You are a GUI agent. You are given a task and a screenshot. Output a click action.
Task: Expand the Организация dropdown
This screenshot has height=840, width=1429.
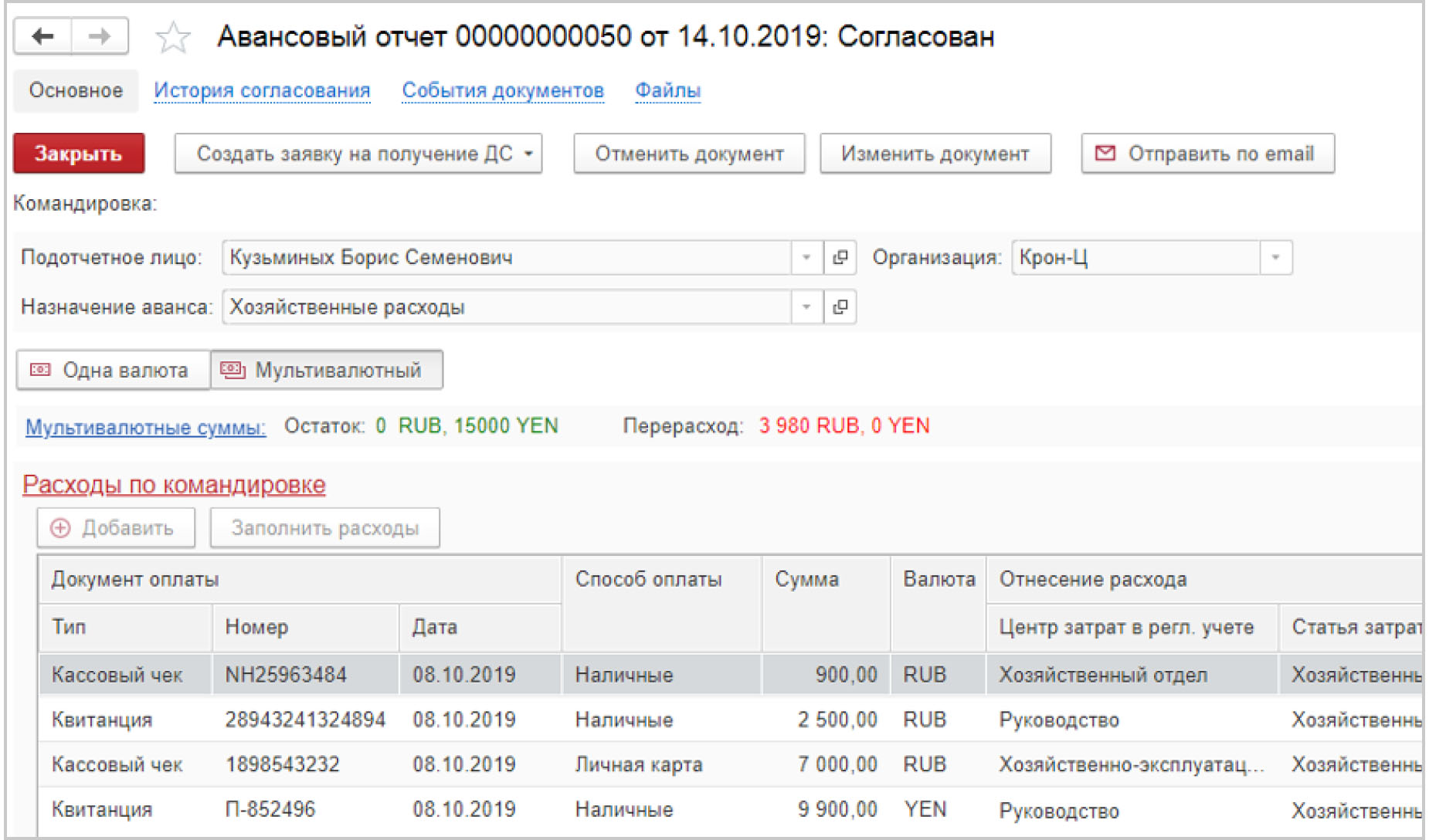click(1275, 257)
